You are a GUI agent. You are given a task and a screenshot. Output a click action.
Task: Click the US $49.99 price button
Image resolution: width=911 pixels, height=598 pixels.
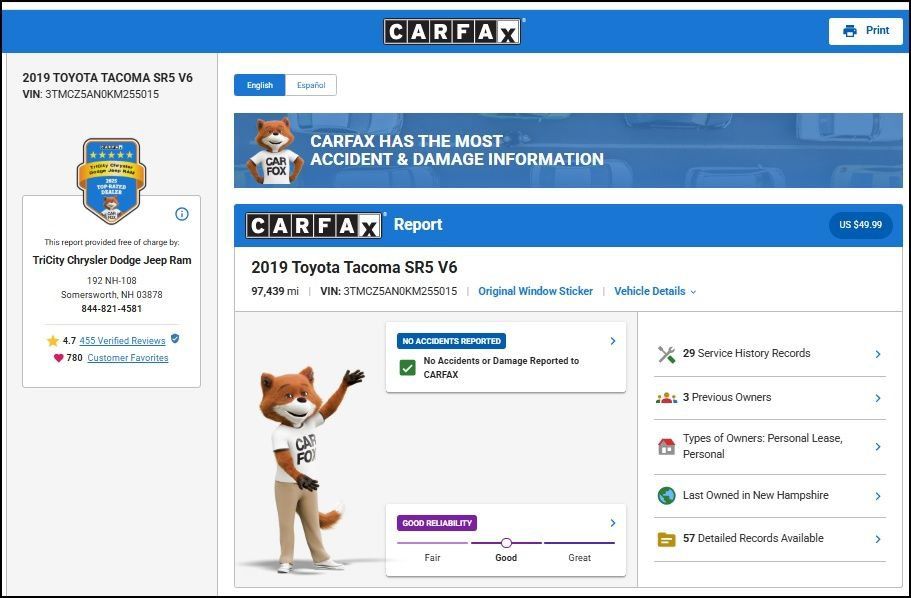tap(860, 225)
